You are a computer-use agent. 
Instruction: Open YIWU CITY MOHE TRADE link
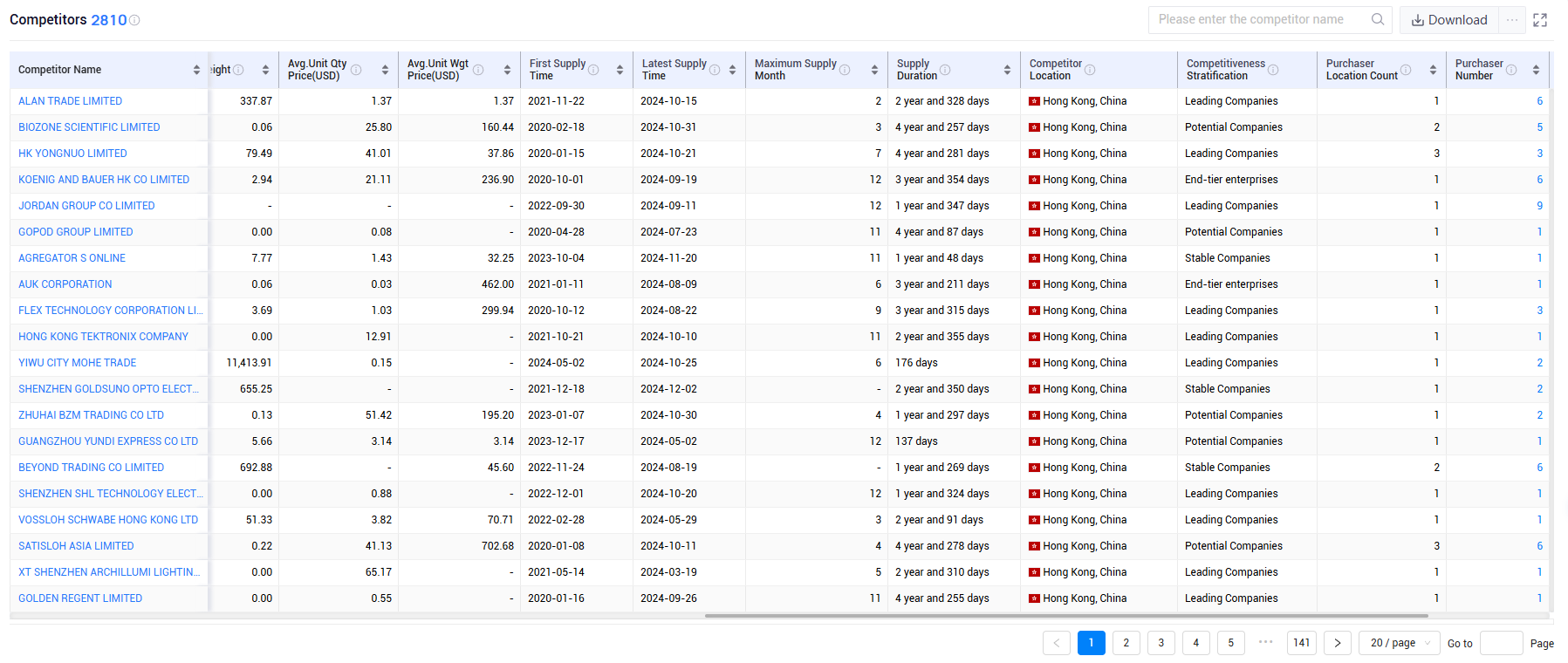(x=78, y=363)
